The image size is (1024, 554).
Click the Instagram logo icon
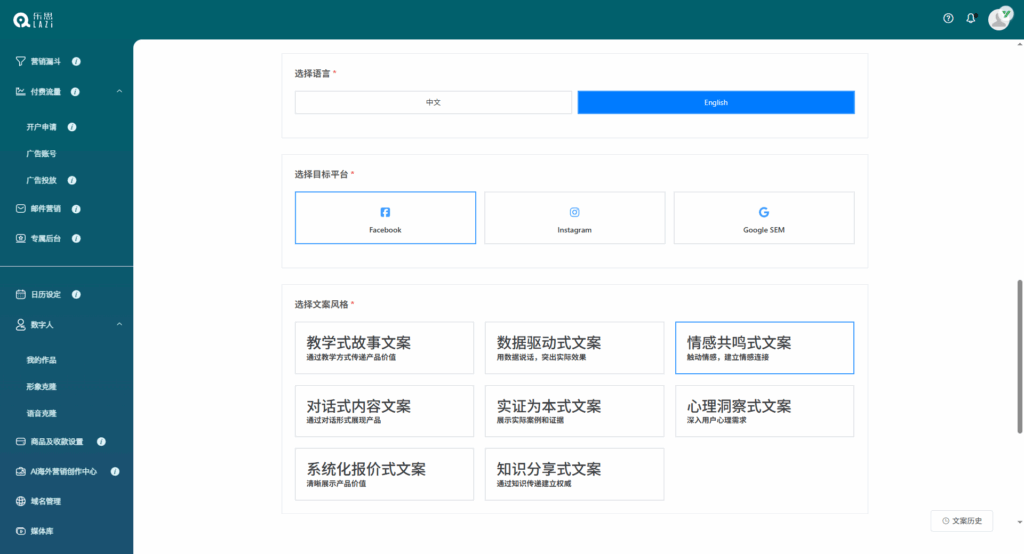[x=574, y=212]
